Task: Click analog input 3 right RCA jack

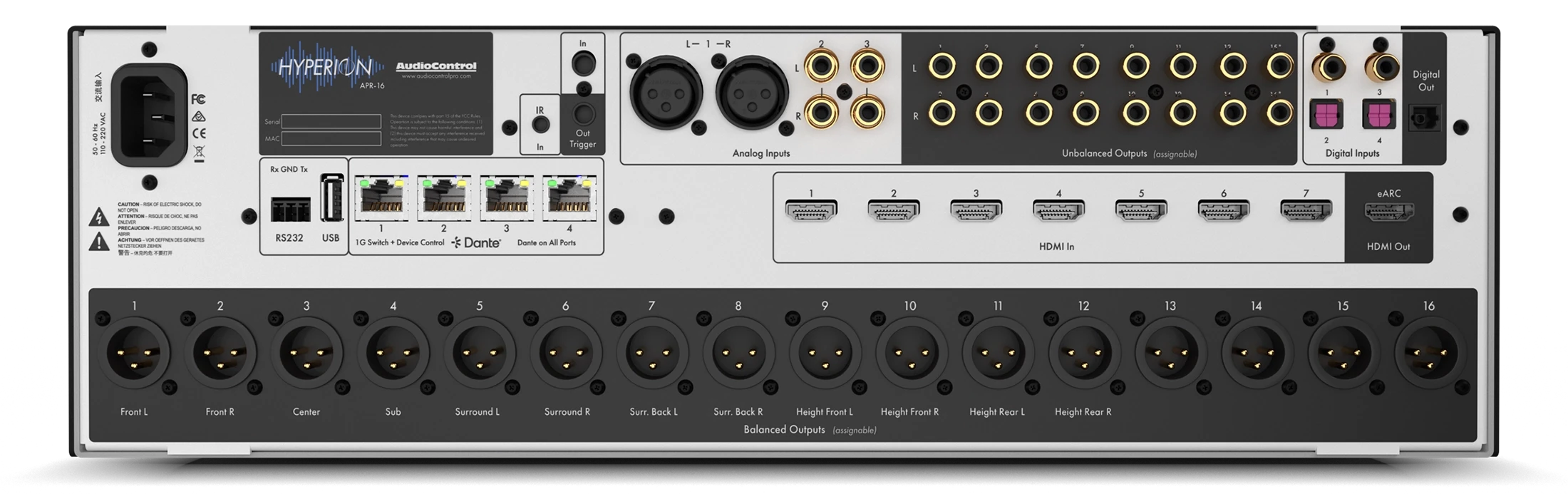Action: click(x=867, y=112)
